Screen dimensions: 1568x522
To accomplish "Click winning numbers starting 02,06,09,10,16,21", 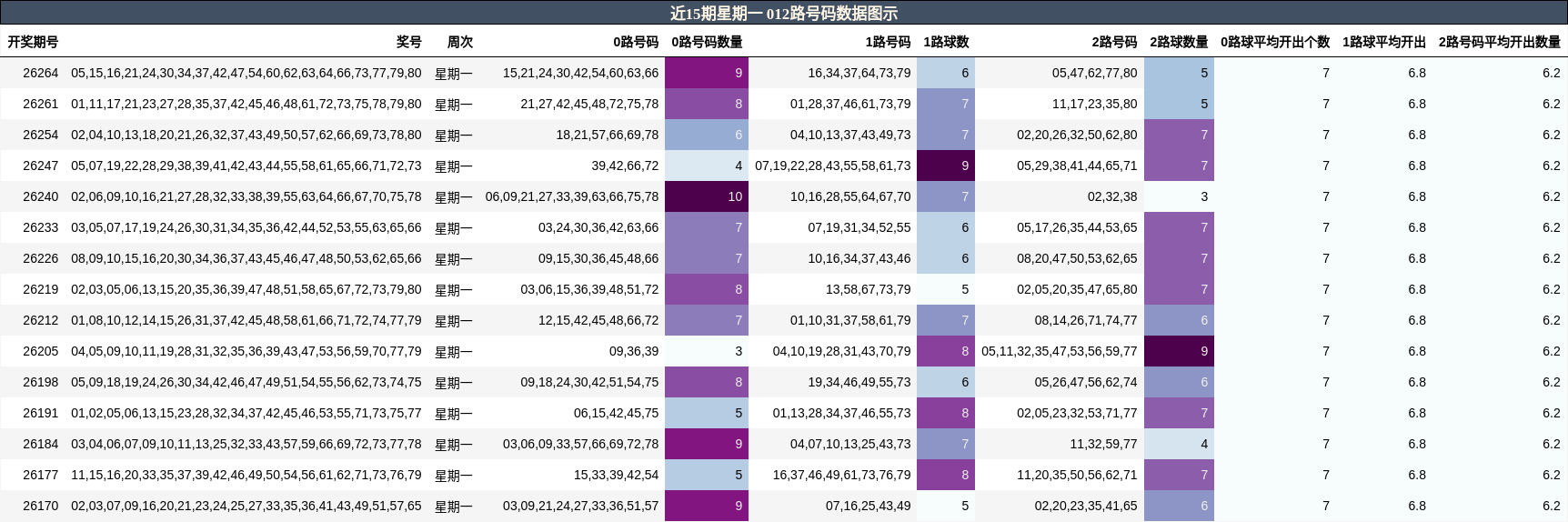I will pos(246,196).
